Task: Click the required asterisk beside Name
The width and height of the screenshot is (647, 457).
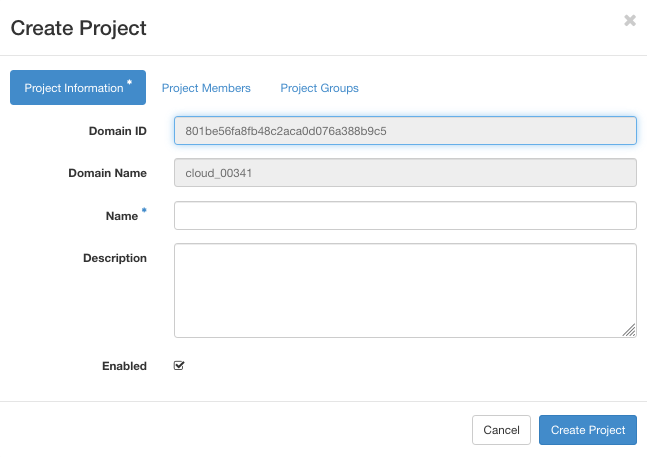Action: click(144, 211)
